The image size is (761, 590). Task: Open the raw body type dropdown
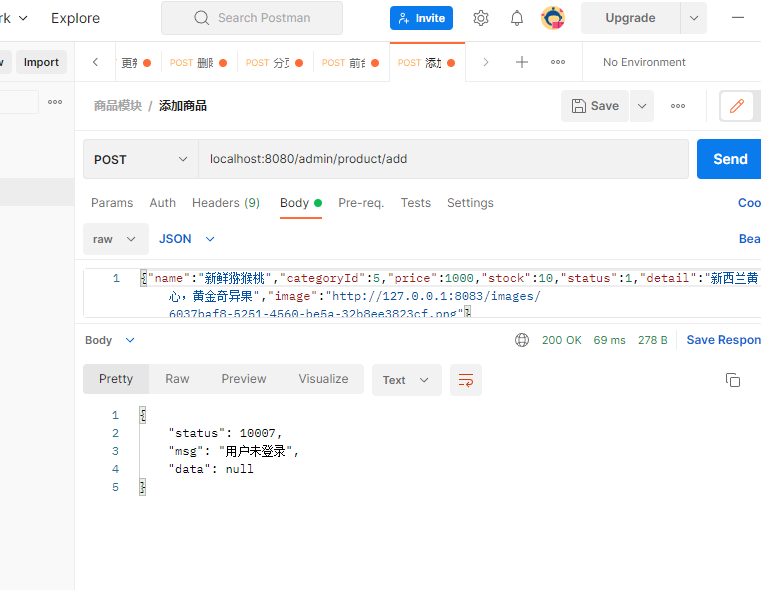116,239
